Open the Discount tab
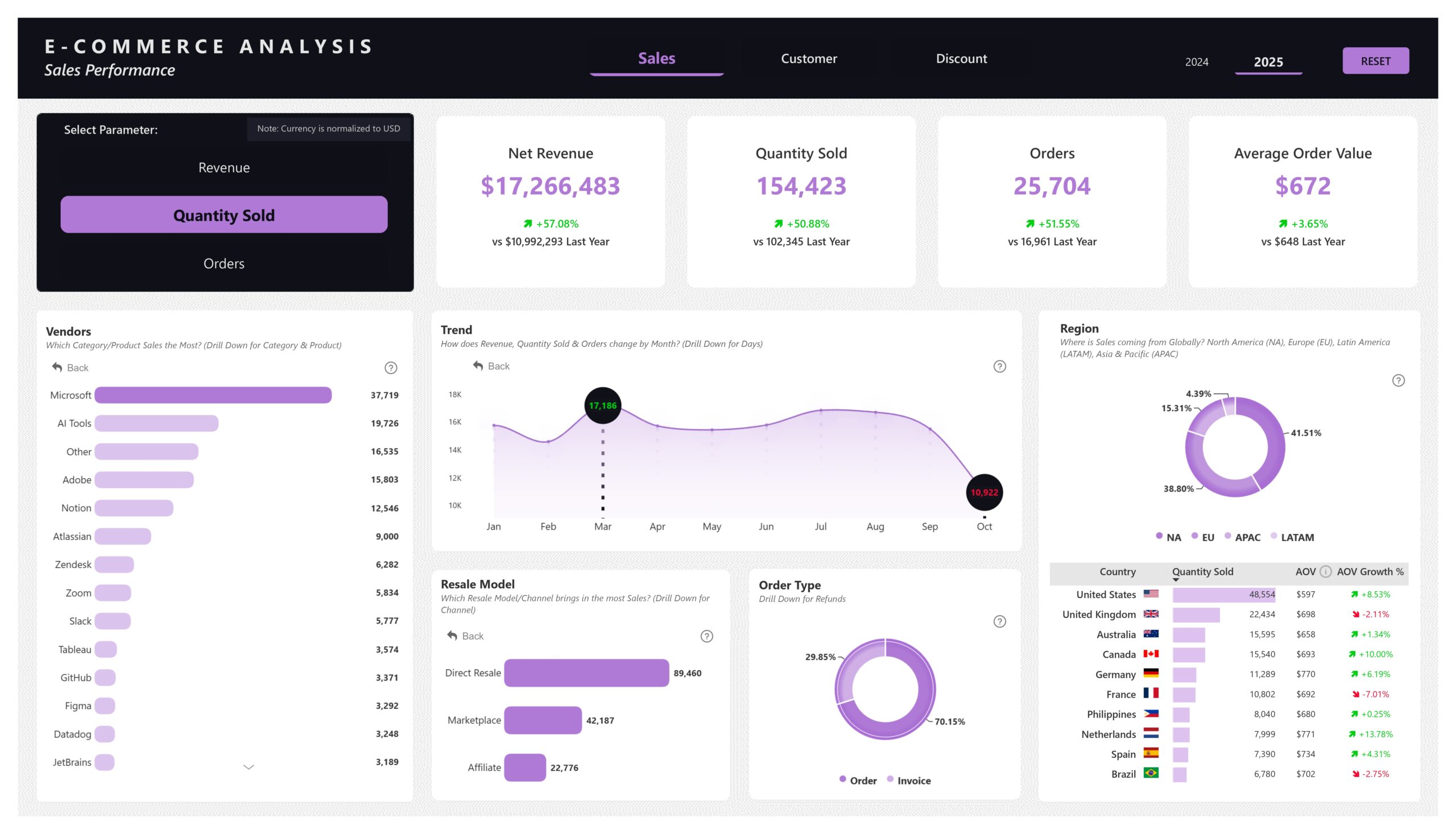Image resolution: width=1456 pixels, height=834 pixels. (961, 59)
